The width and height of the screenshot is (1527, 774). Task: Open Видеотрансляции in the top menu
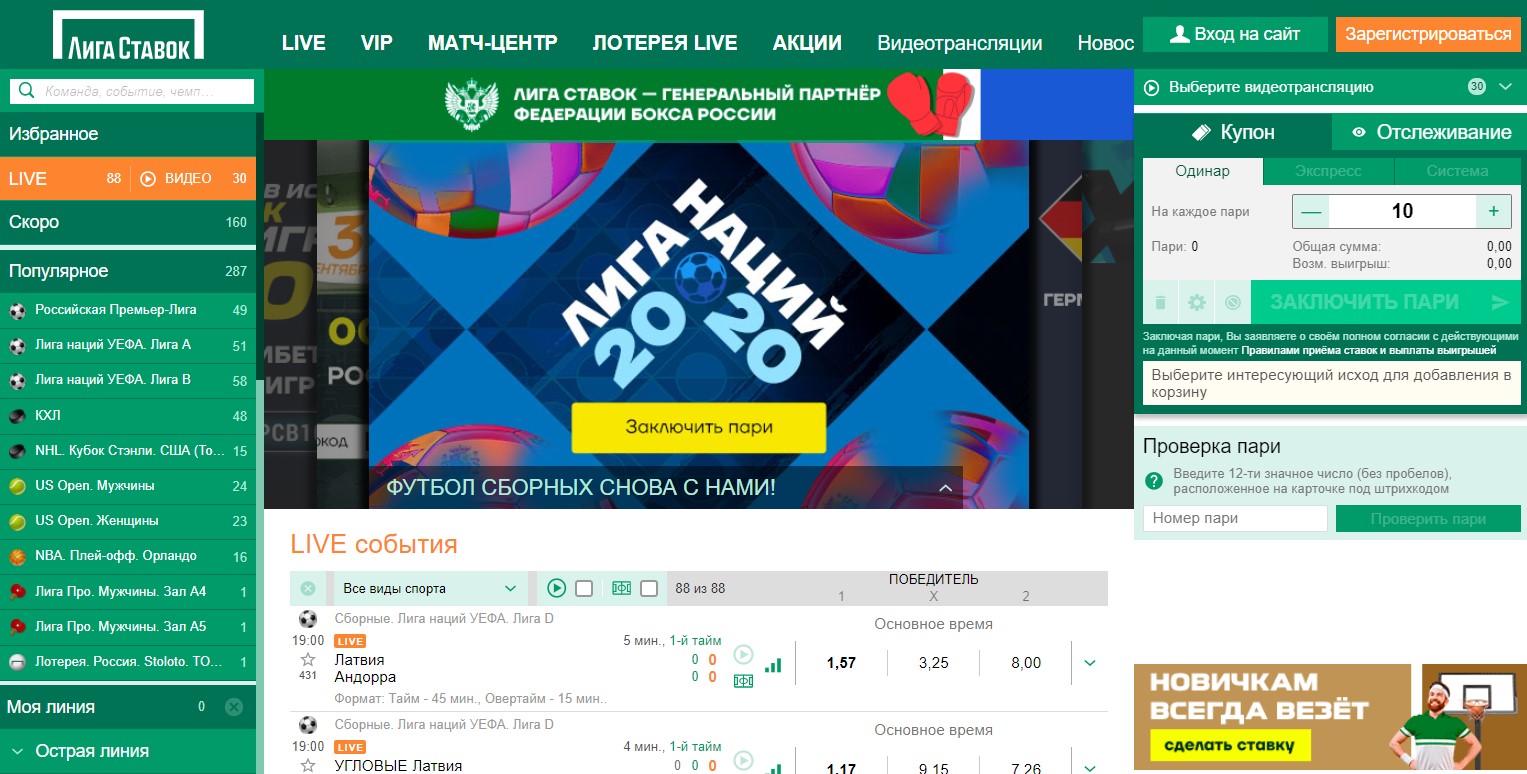pos(960,43)
